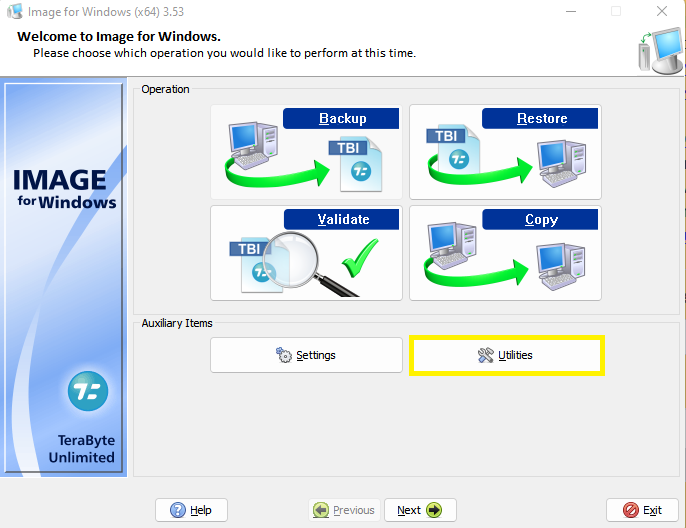Image resolution: width=686 pixels, height=528 pixels.
Task: Click the Previous button
Action: click(344, 510)
